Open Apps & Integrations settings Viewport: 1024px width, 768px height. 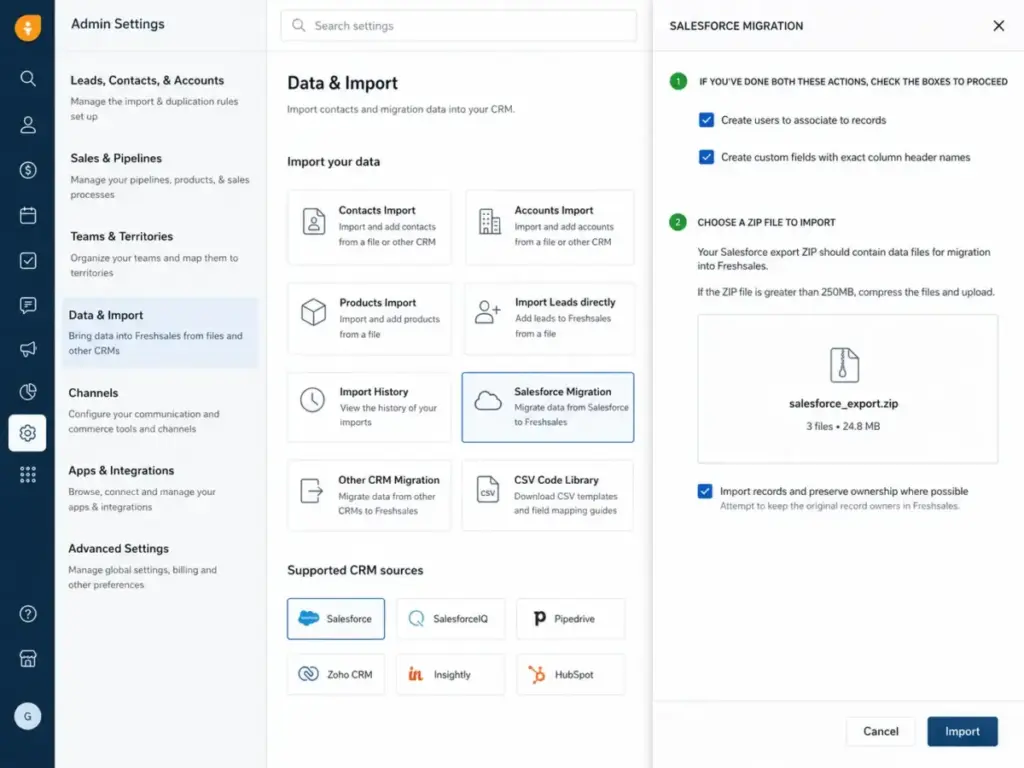160,488
